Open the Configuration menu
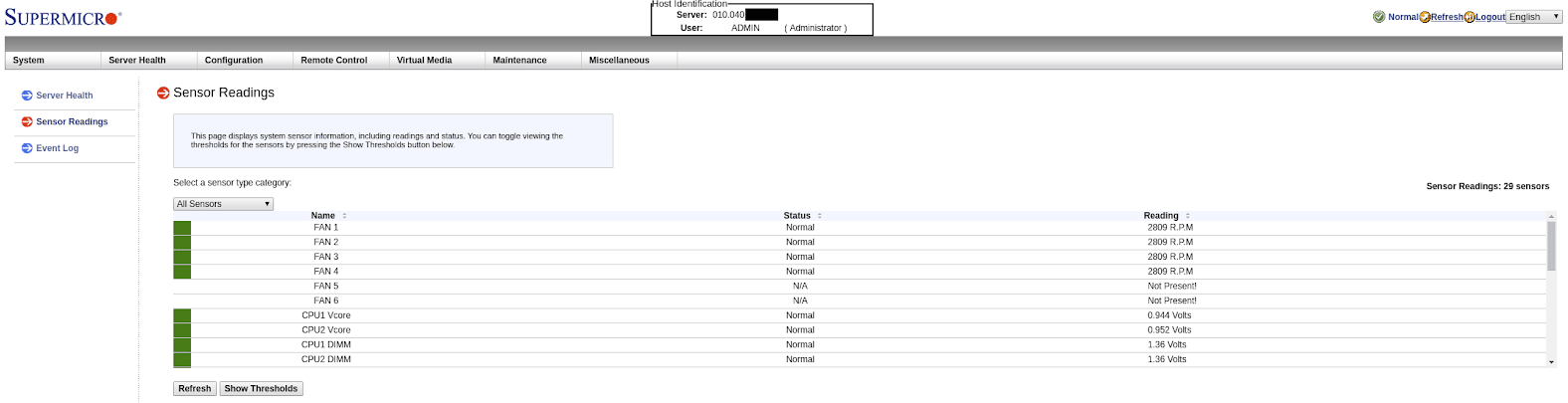This screenshot has width=1568, height=403. [234, 61]
